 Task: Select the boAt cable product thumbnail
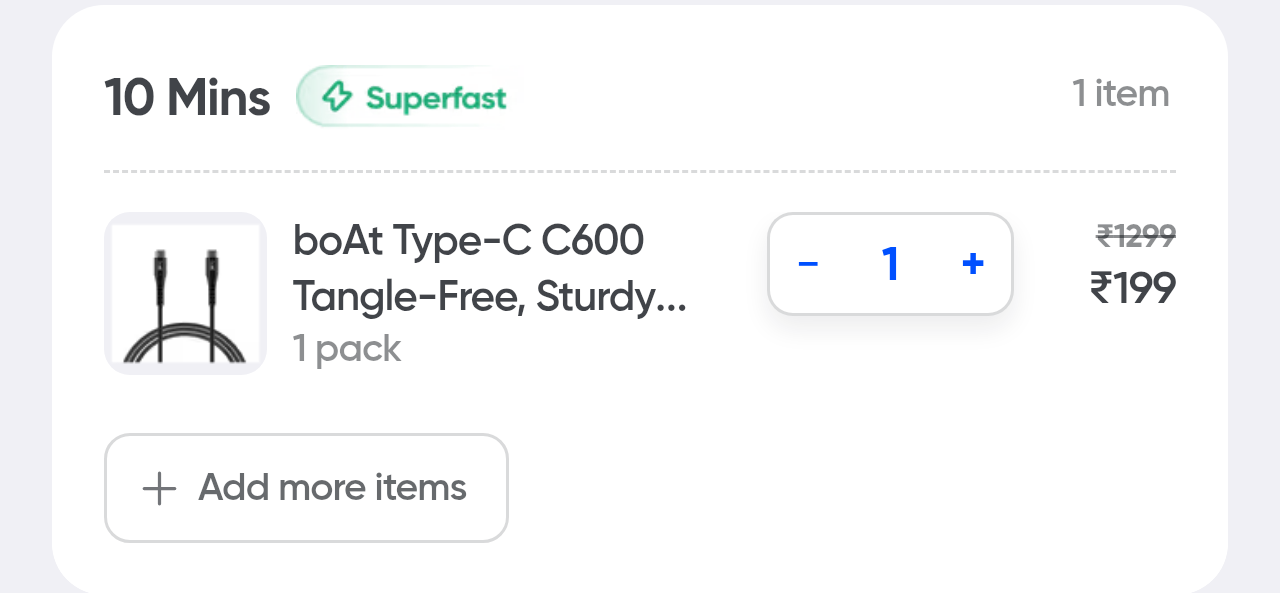tap(185, 293)
